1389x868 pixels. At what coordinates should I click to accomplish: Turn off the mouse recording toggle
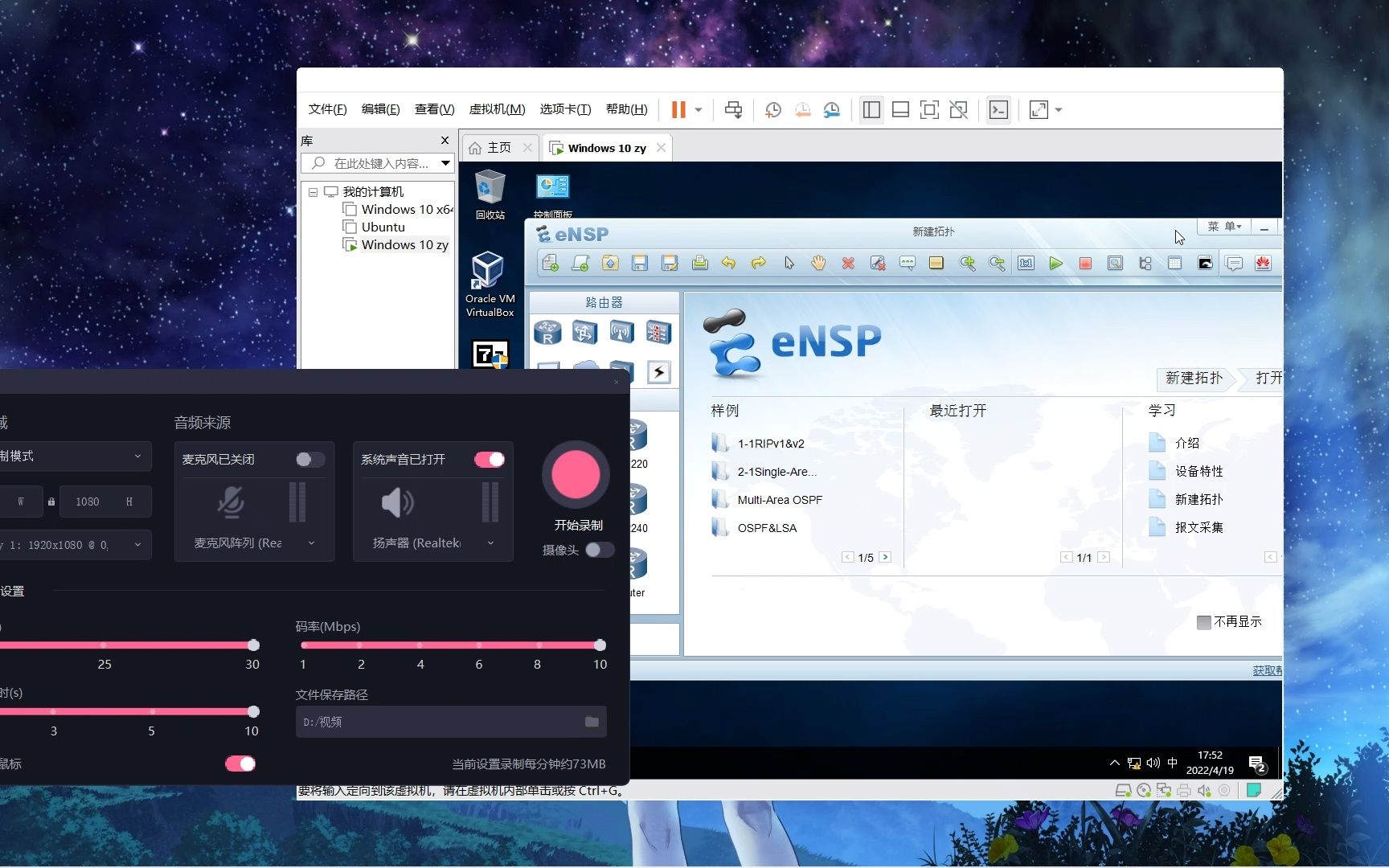[x=240, y=764]
